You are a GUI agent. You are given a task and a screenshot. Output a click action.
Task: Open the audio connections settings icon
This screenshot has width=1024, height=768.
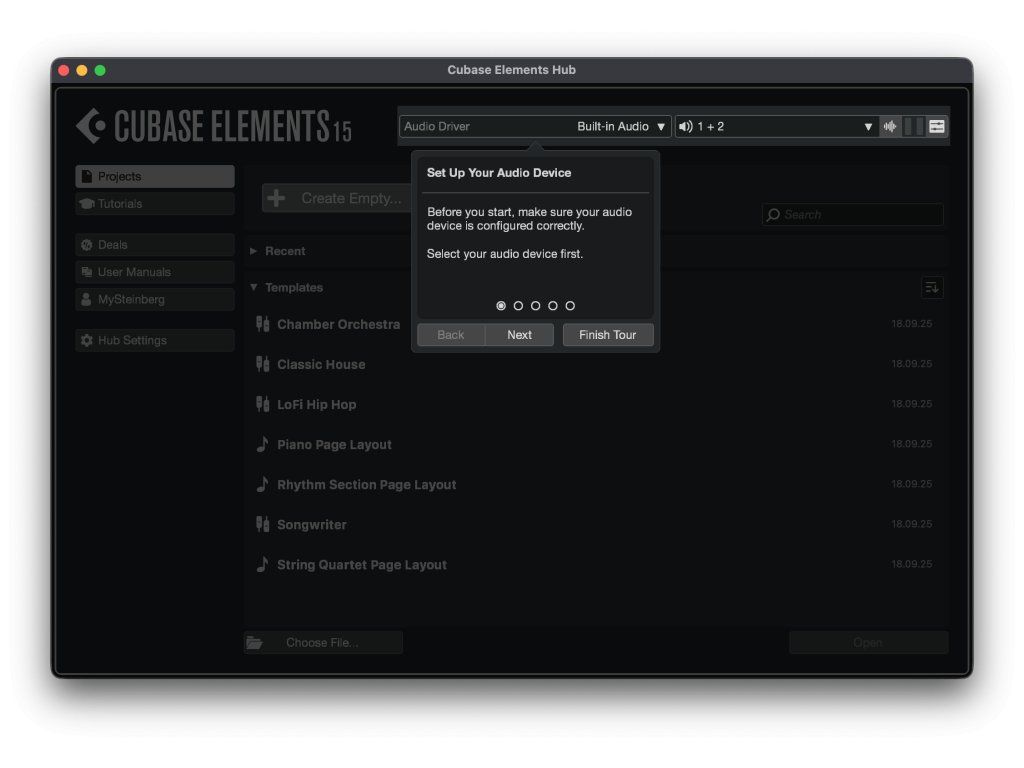(937, 127)
